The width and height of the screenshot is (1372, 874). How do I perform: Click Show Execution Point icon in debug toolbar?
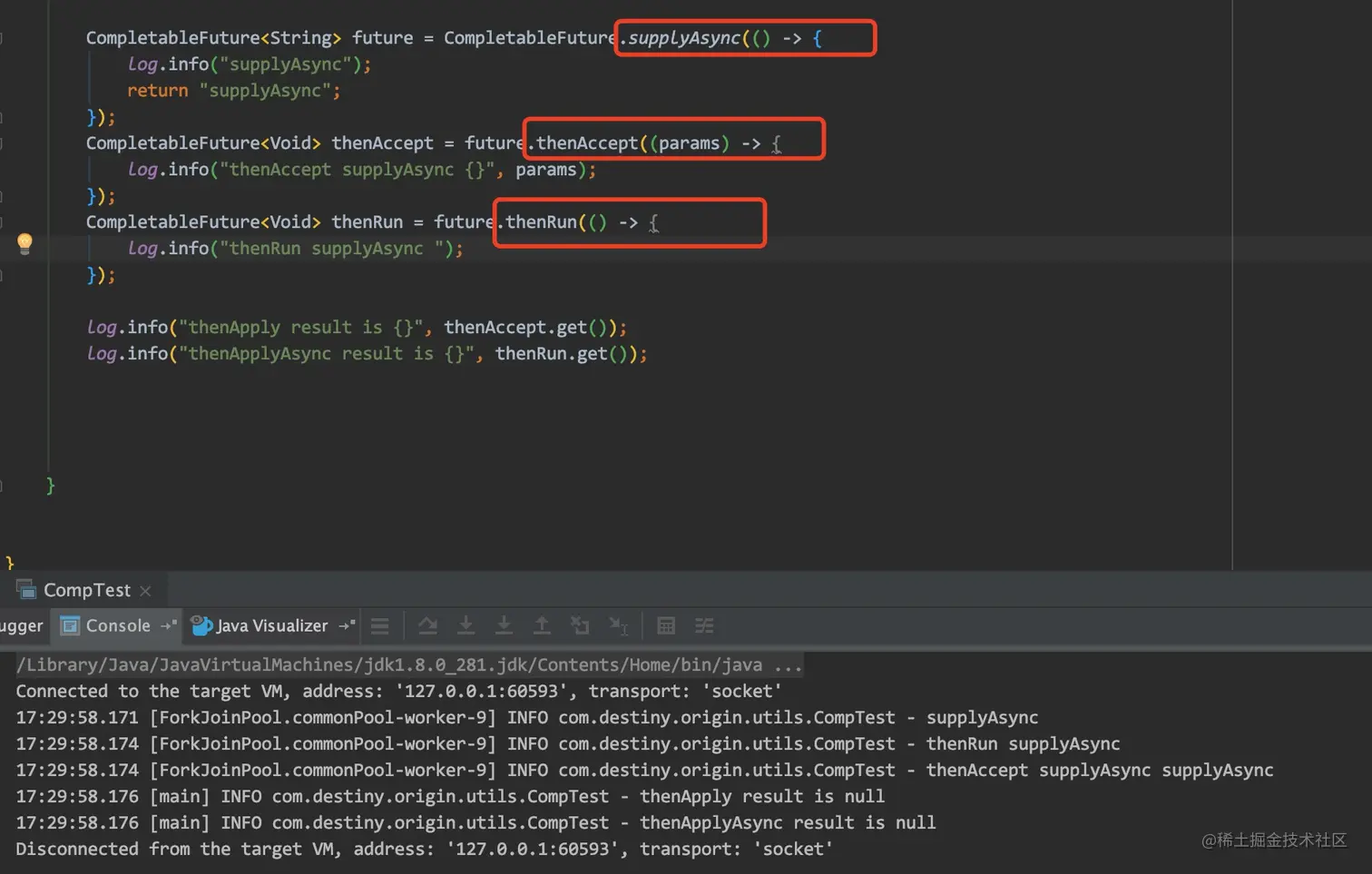pos(380,626)
